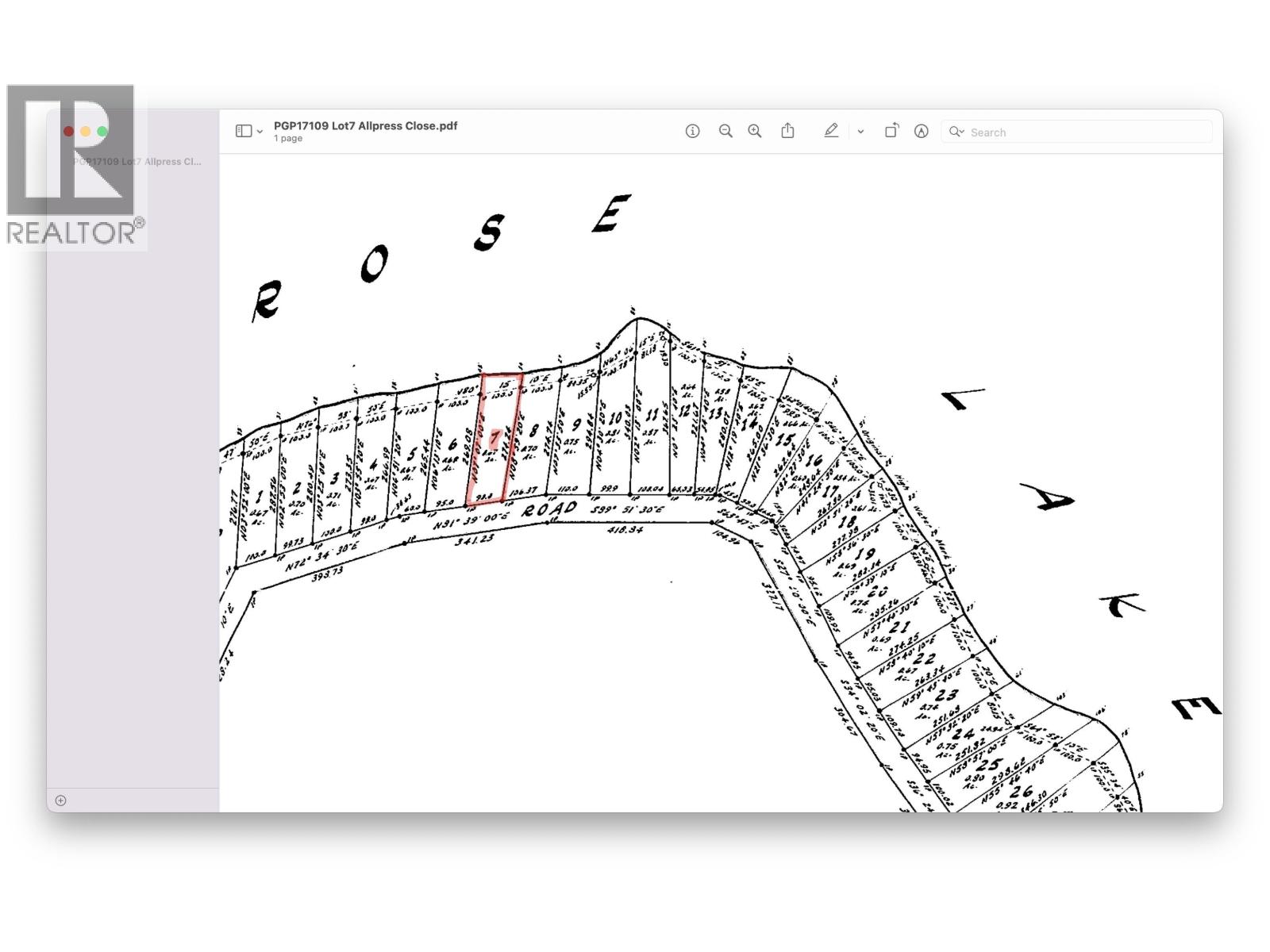
Task: Open the sidebar view options chevron
Action: [x=260, y=132]
